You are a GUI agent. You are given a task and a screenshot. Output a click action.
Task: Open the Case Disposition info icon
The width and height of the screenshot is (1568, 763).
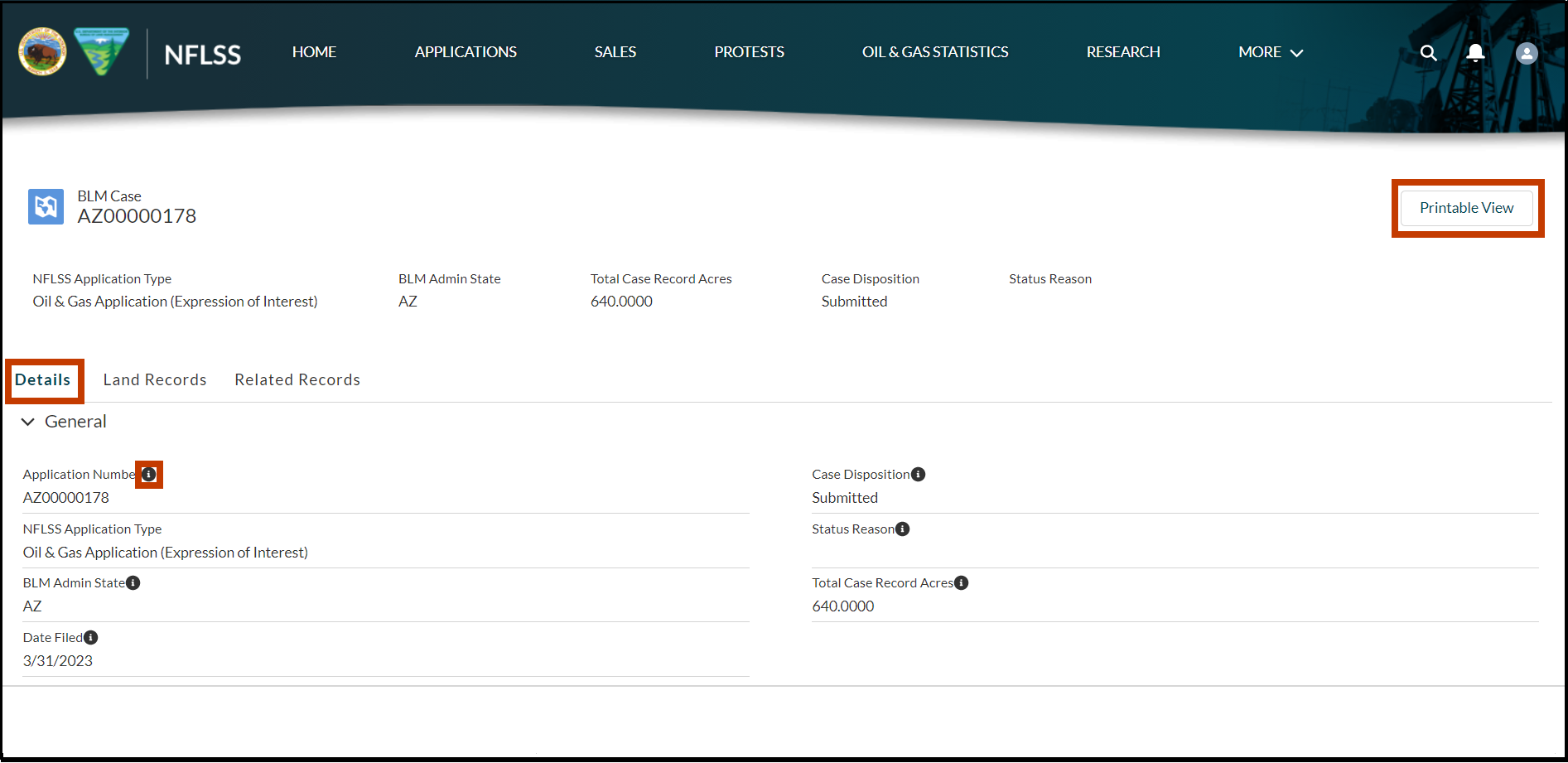coord(919,474)
